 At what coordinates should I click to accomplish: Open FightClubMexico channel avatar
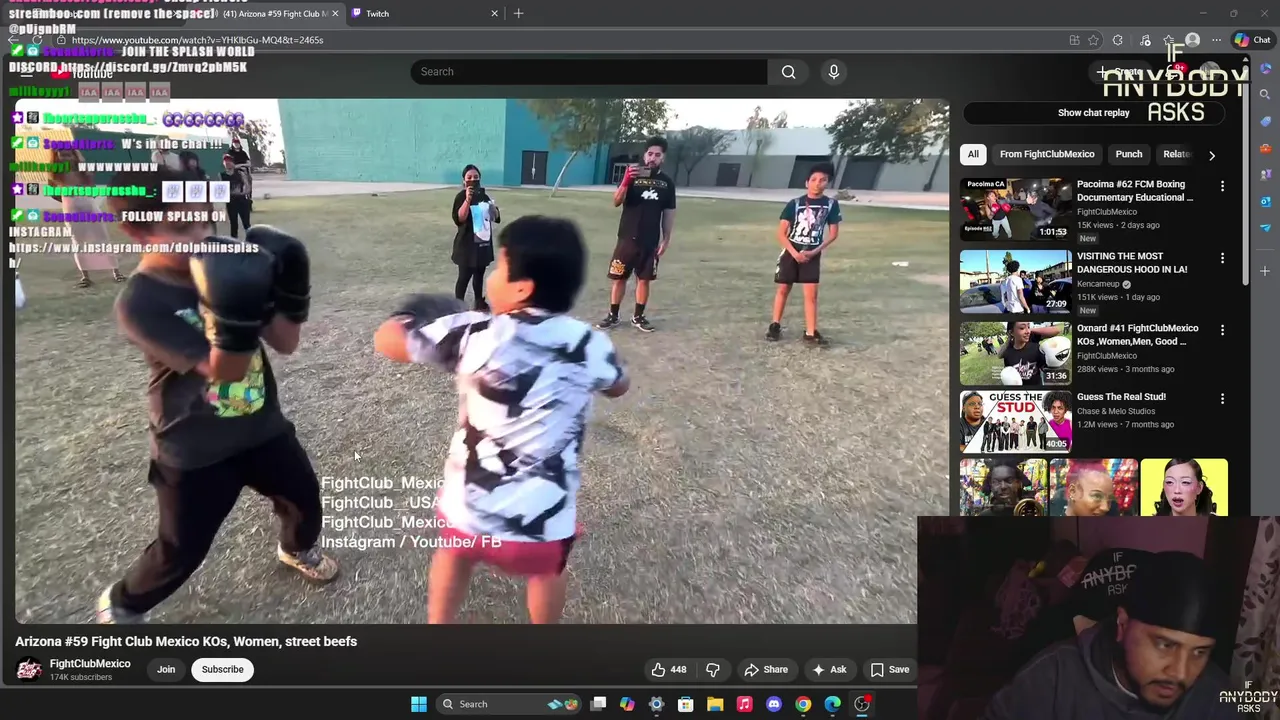[29, 670]
